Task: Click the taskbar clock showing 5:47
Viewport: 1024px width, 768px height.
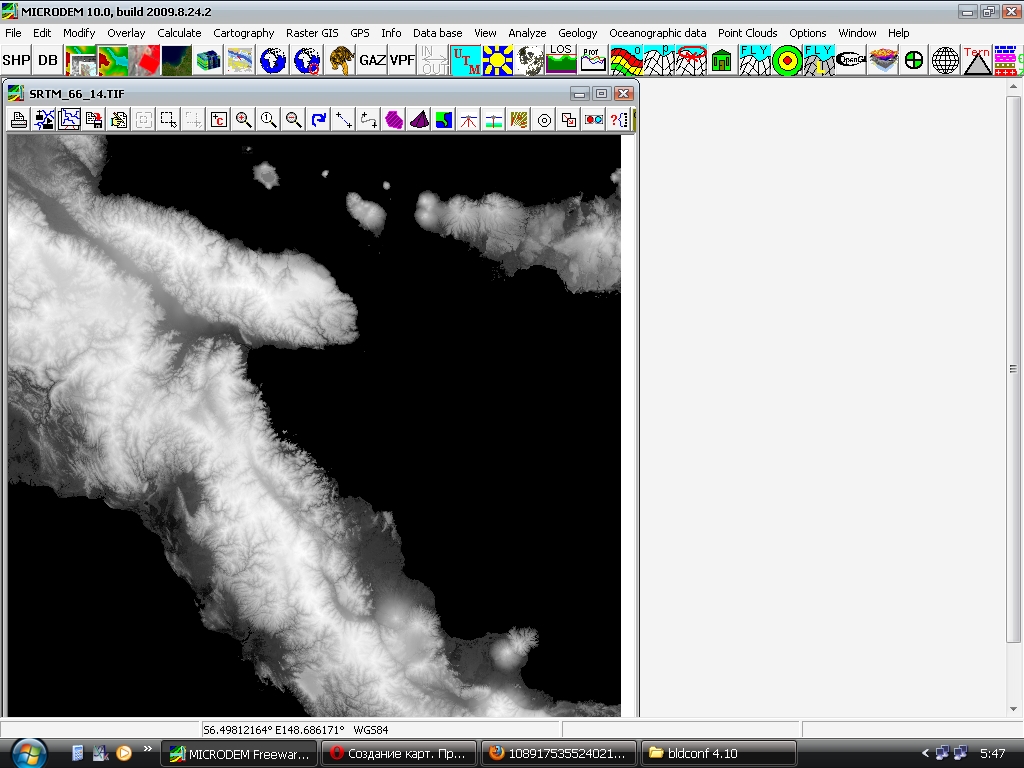Action: (992, 754)
